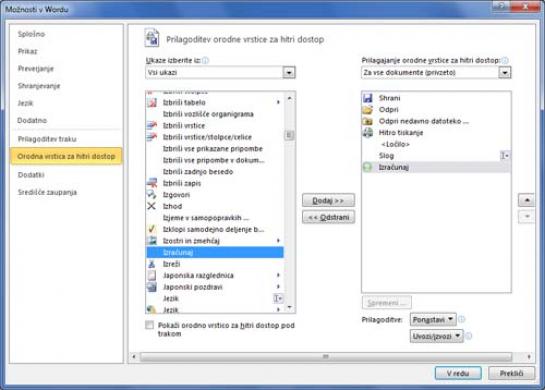This screenshot has height=390, width=545.
Task: Click the Izreži icon
Action: click(x=152, y=264)
